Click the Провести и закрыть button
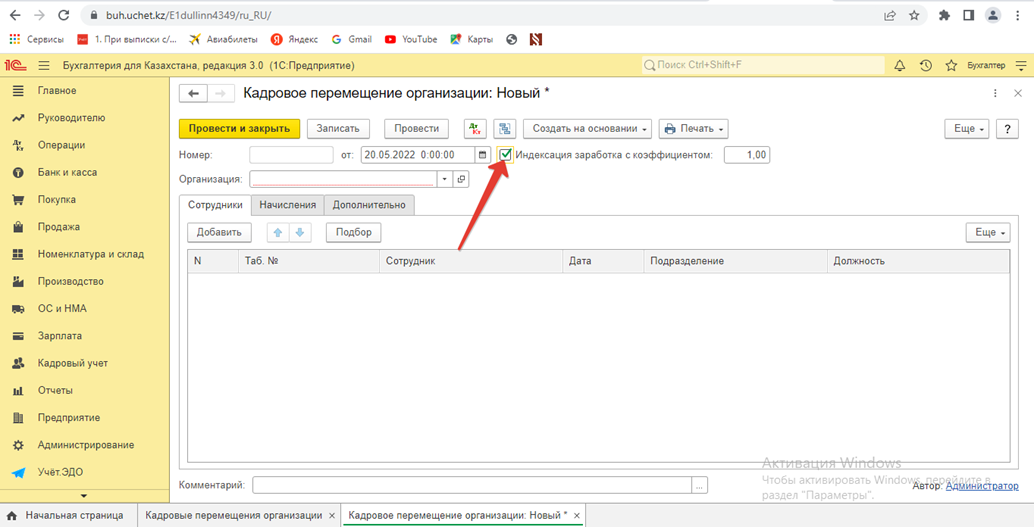The width and height of the screenshot is (1034, 527). point(239,128)
